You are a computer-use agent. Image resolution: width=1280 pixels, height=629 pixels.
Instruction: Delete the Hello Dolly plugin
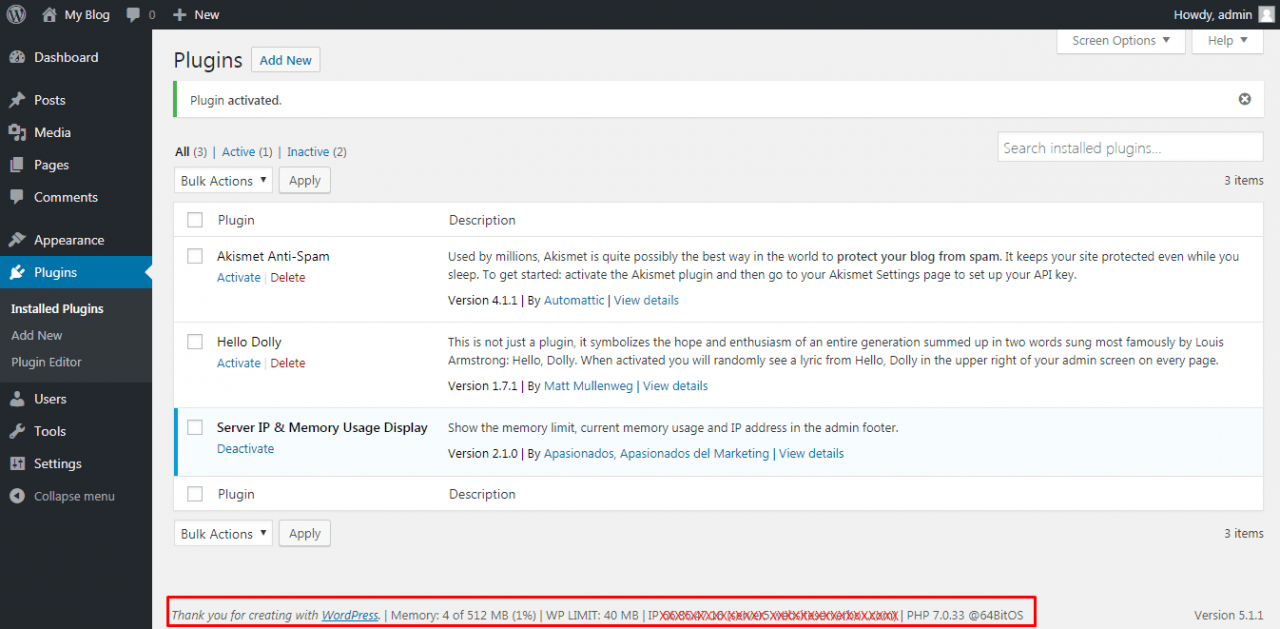point(288,363)
